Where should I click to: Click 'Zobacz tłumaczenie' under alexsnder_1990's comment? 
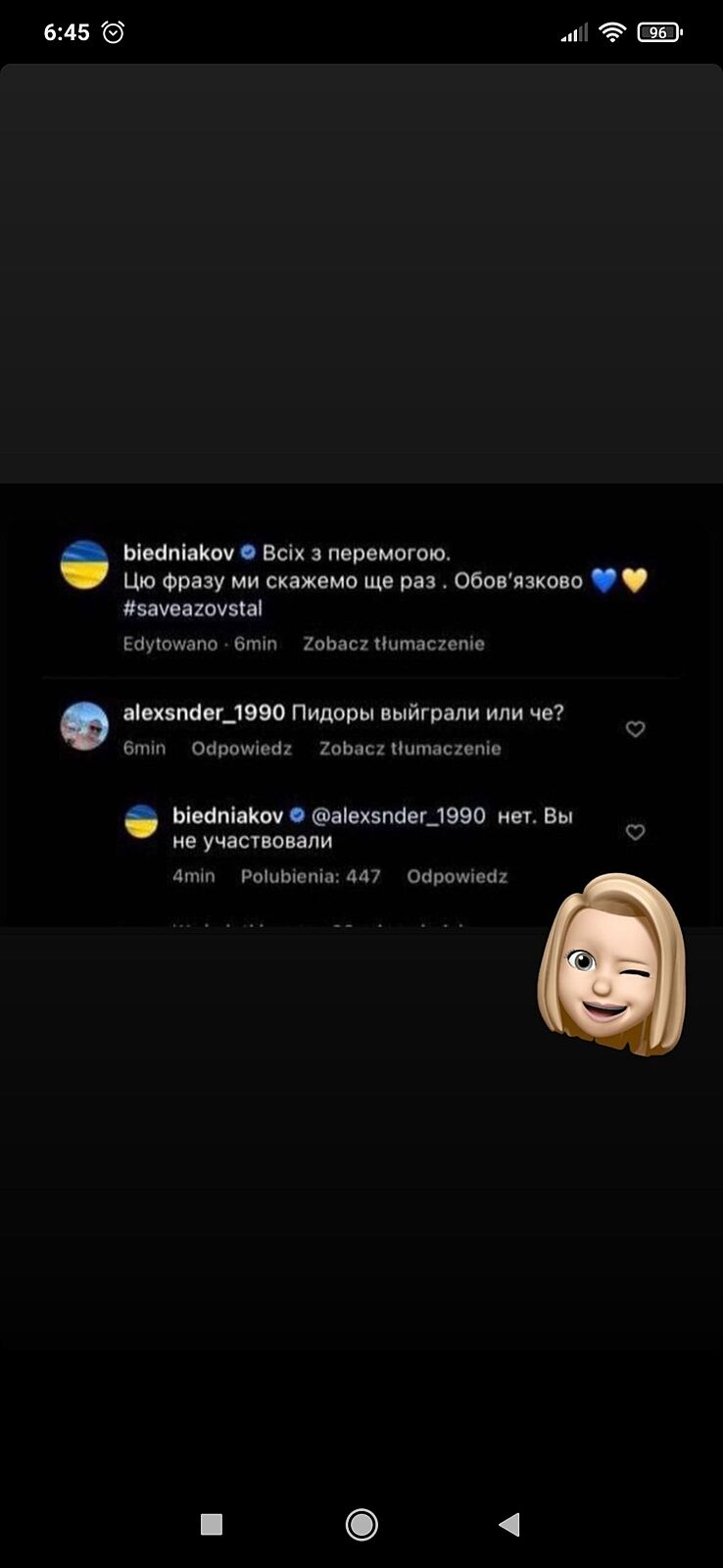click(x=410, y=748)
